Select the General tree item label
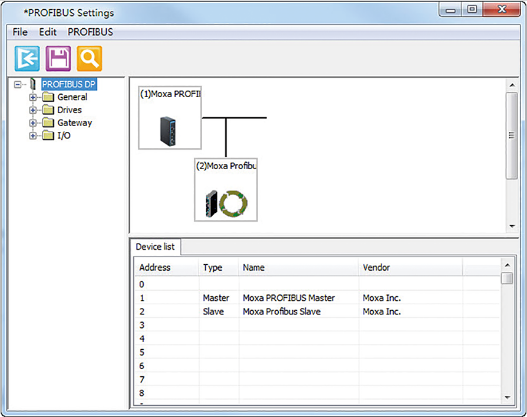 pyautogui.click(x=72, y=97)
